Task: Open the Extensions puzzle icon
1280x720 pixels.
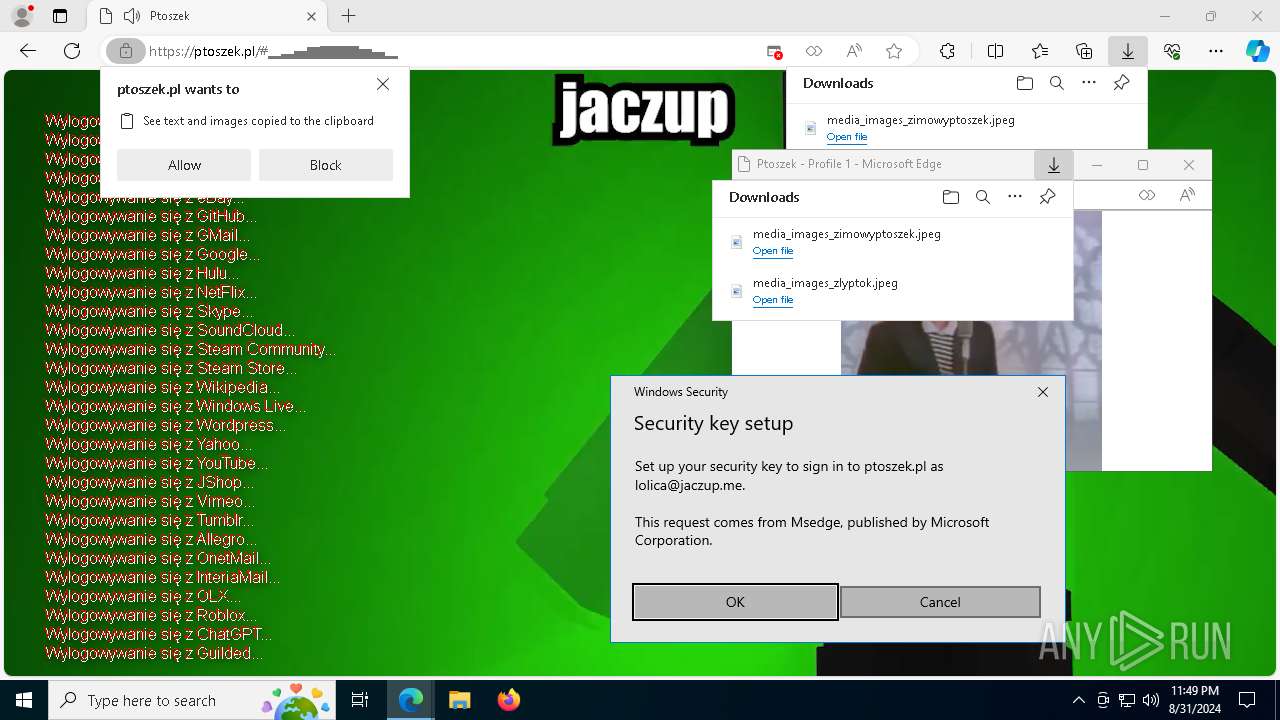Action: pyautogui.click(x=947, y=51)
